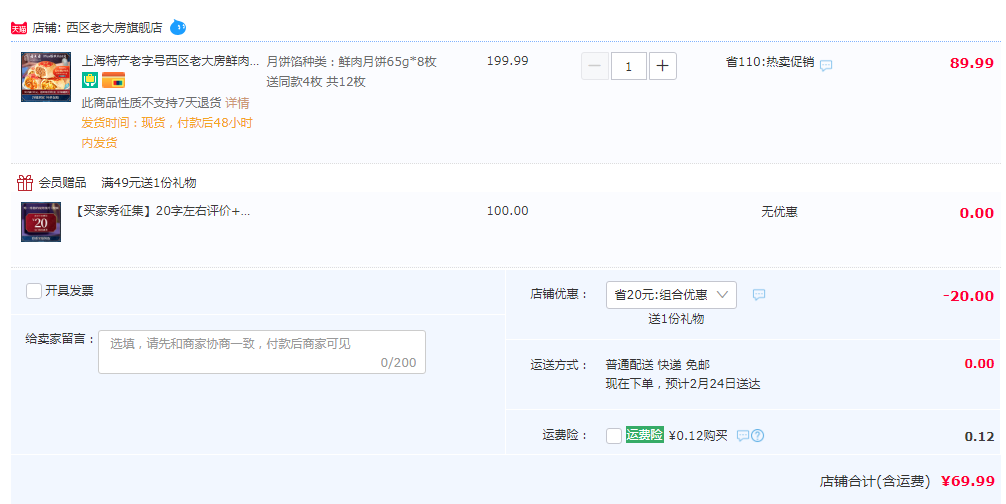
Task: Click the 省110:热卖促销 promotion text
Action: 770,62
